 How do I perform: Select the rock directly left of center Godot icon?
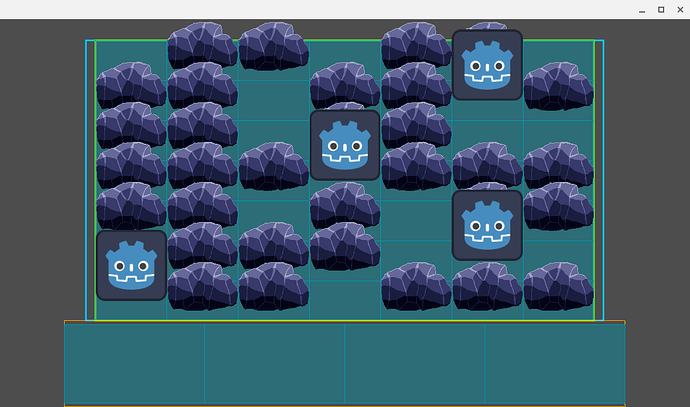coord(273,166)
